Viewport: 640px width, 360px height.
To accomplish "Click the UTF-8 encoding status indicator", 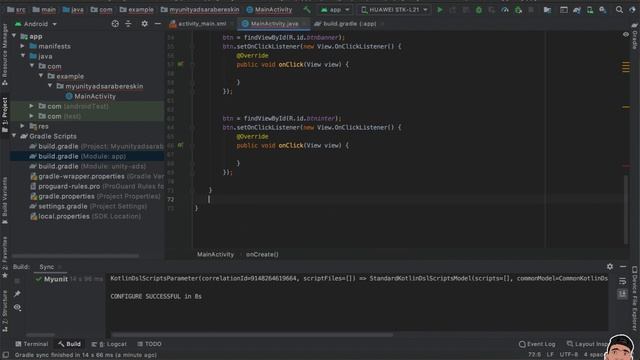I will tap(569, 355).
